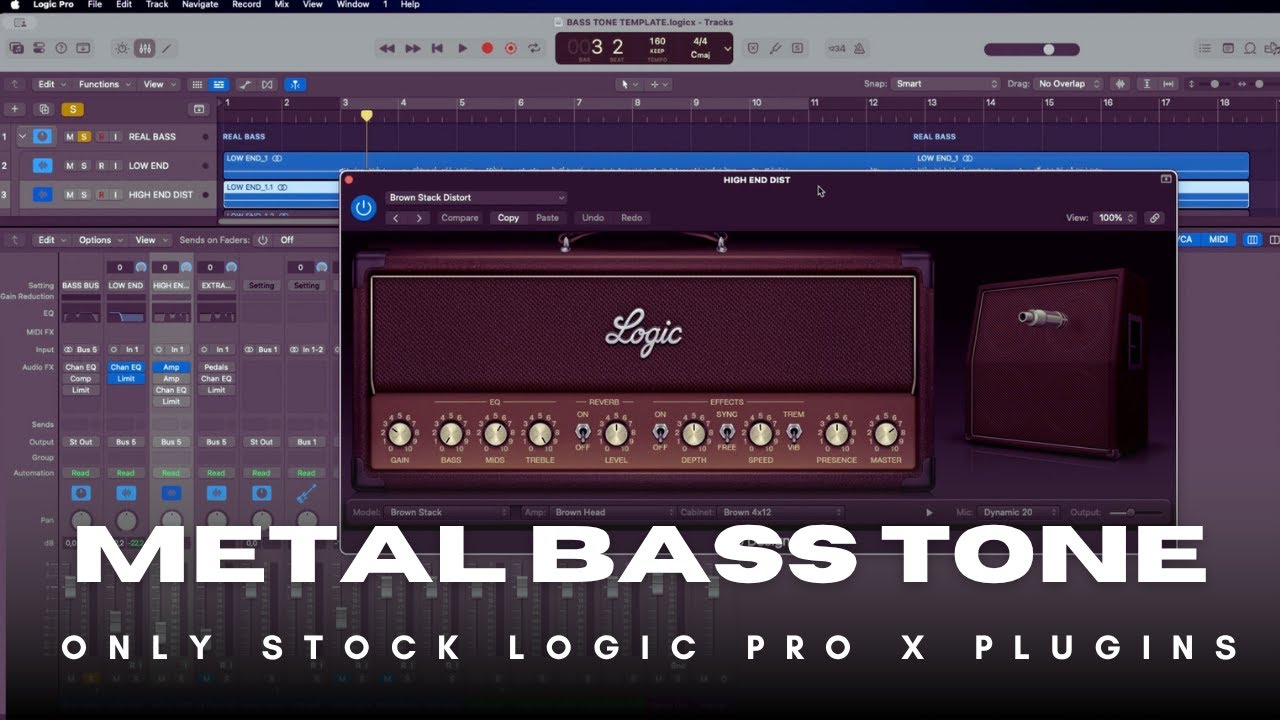Viewport: 1280px width, 720px height.
Task: Open Brown Stack Distort preset dropdown
Action: tap(476, 198)
